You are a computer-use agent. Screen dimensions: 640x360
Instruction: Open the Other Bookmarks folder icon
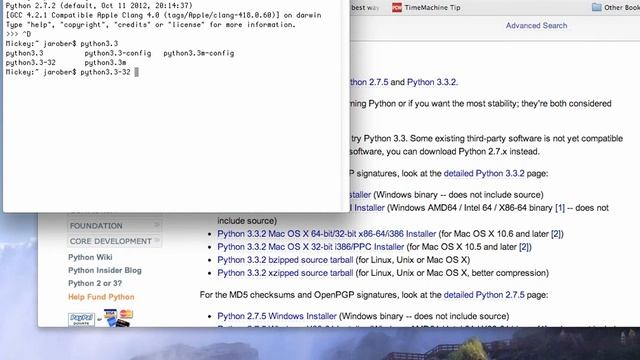[596, 7]
